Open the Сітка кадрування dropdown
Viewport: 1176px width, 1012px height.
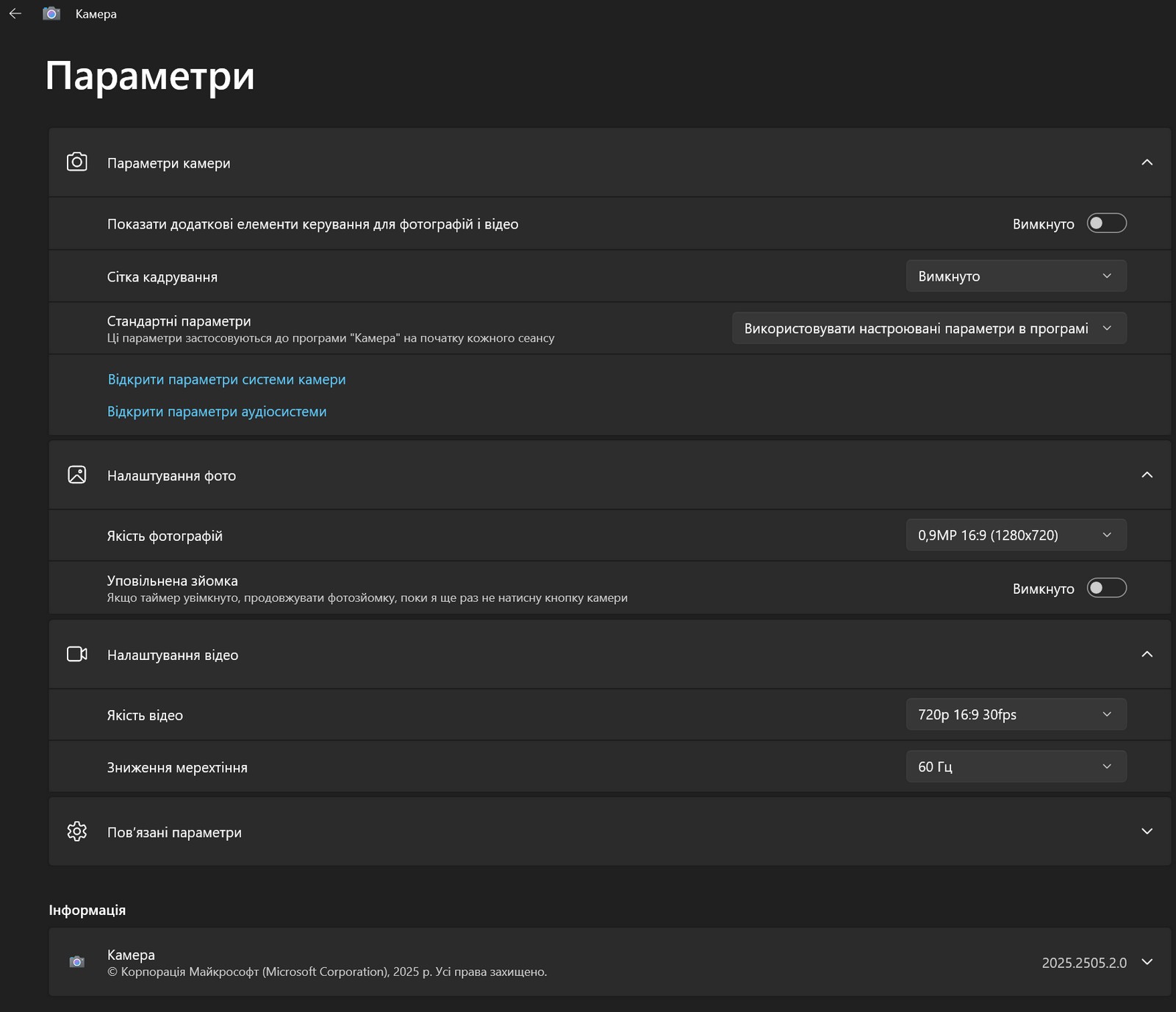pos(1016,276)
